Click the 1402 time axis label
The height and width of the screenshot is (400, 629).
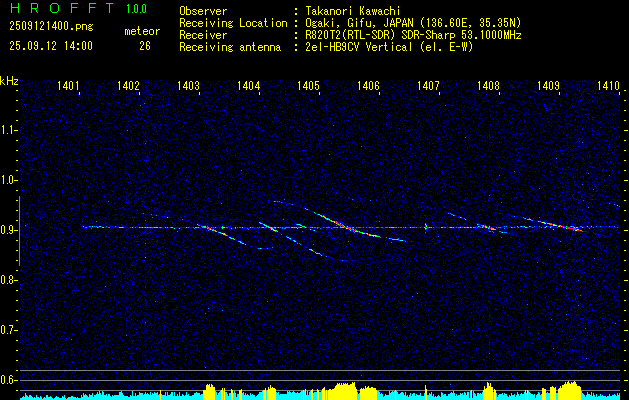click(x=128, y=85)
